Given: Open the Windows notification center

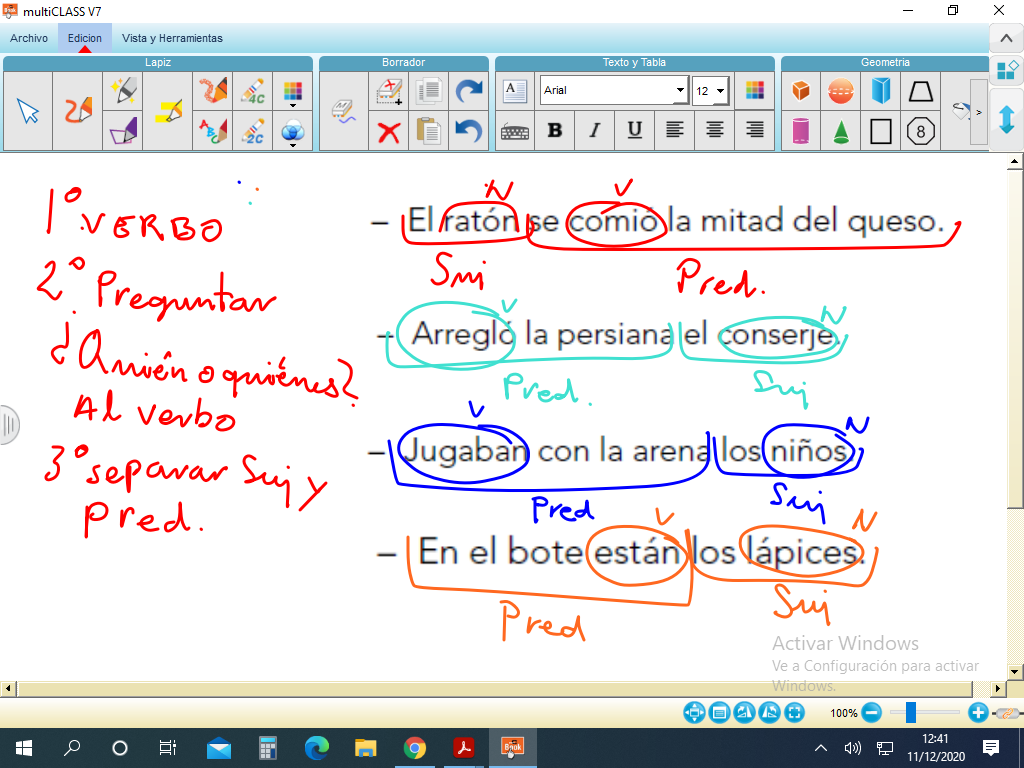Looking at the screenshot, I should (991, 748).
